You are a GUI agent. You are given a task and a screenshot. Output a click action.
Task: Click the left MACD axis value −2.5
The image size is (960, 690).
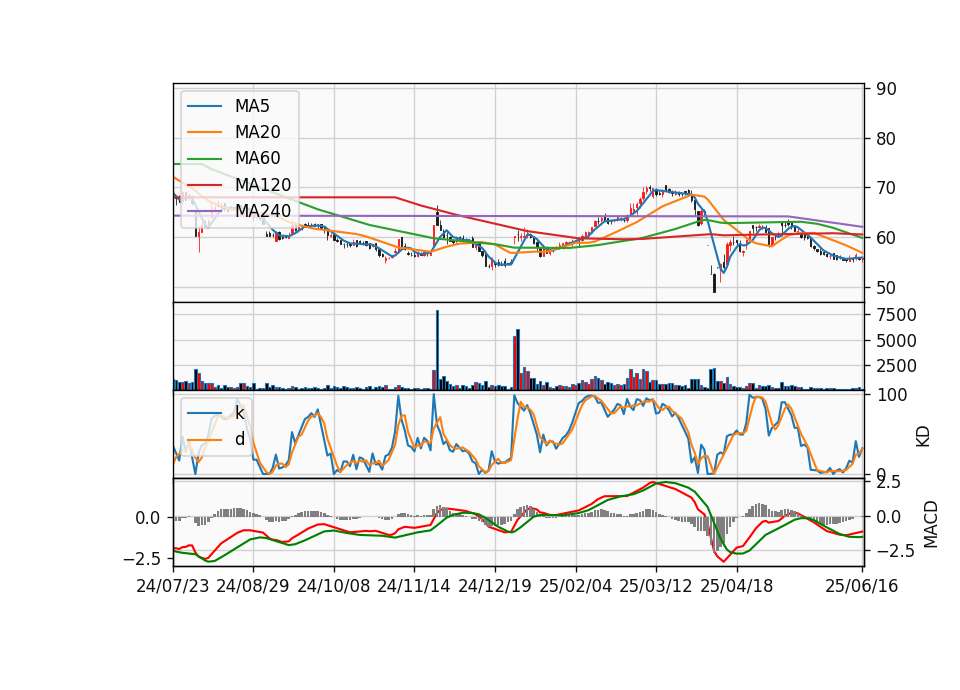141,558
